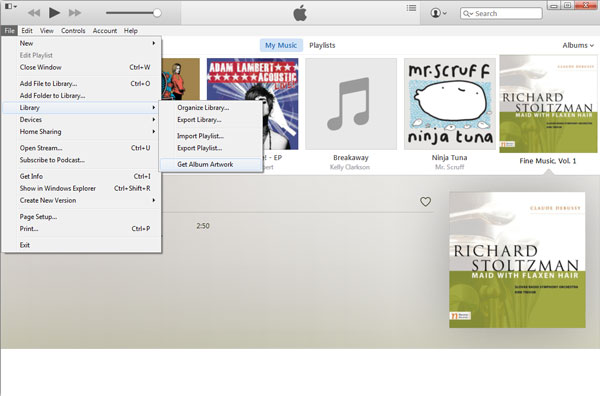This screenshot has width=600, height=396.
Task: Open the Breakaway album placeholder artwork
Action: [351, 104]
